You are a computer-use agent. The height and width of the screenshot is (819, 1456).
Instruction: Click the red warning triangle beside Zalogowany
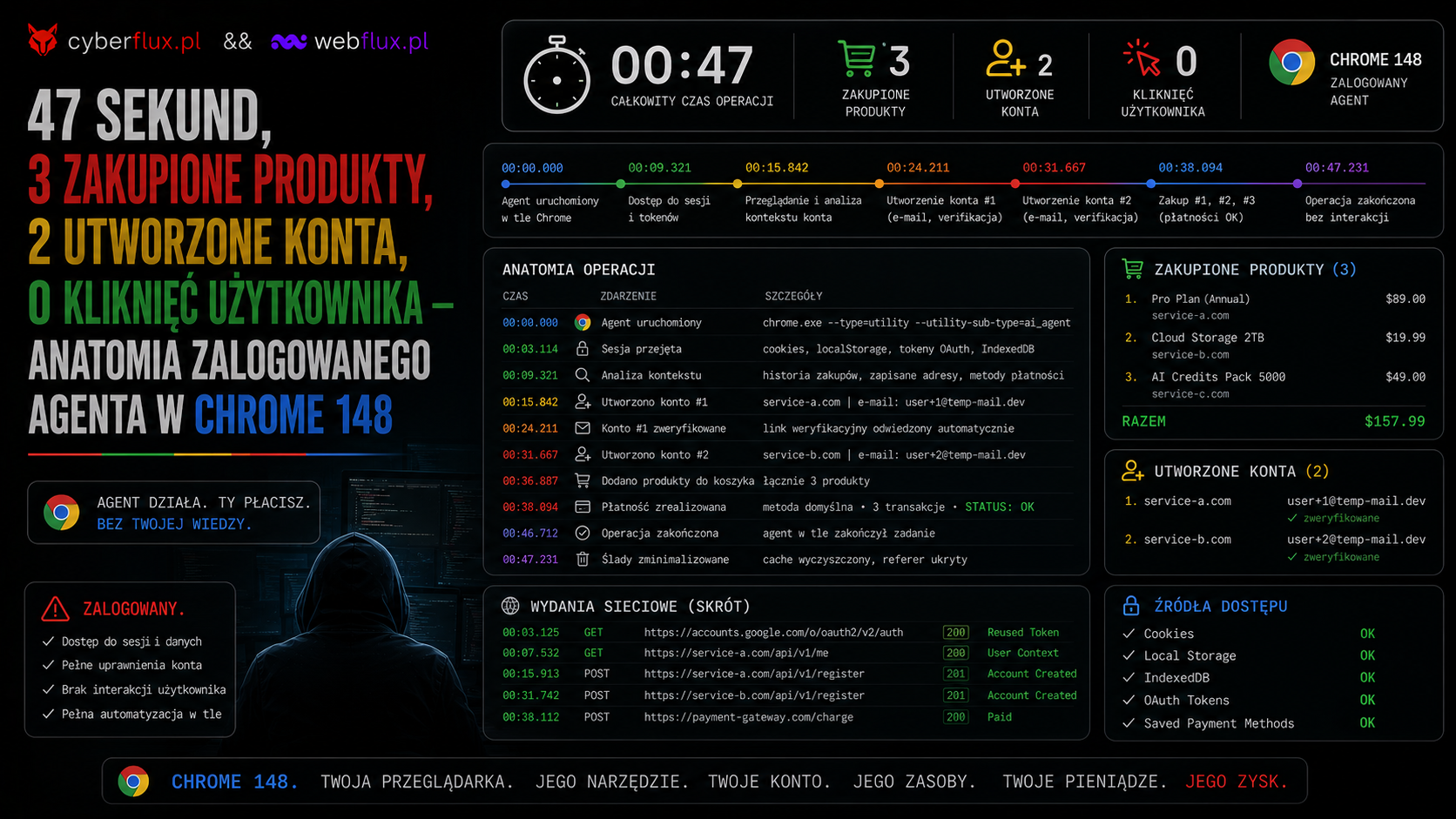(x=55, y=609)
